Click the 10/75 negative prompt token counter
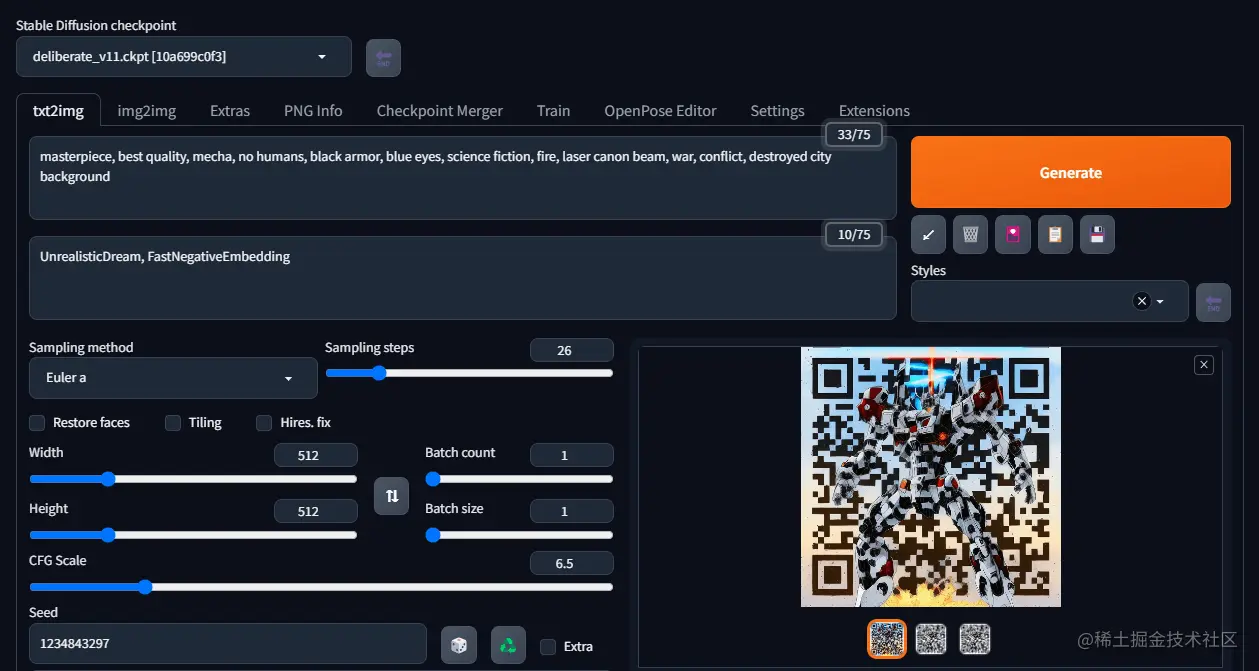Image resolution: width=1259 pixels, height=671 pixels. (854, 235)
